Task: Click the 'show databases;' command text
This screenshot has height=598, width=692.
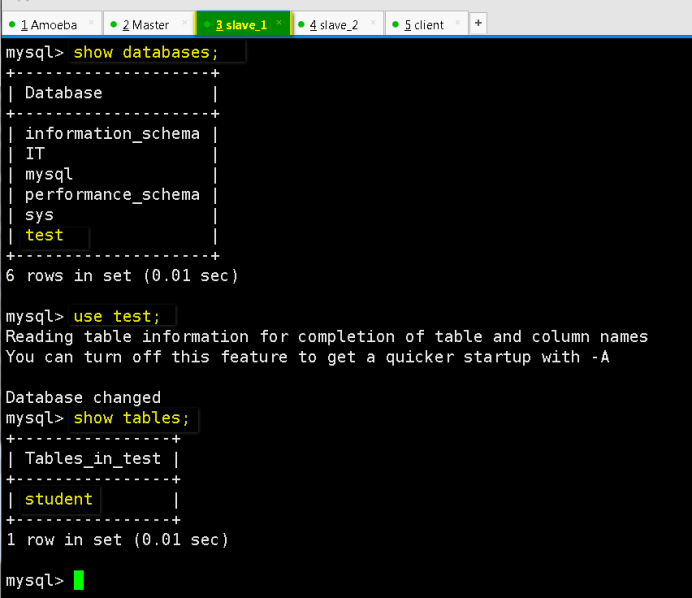Action: pyautogui.click(x=146, y=53)
